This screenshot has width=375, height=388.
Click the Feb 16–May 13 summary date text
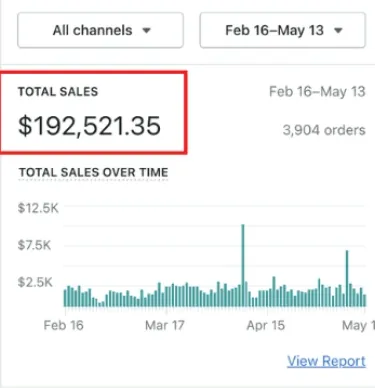pos(317,92)
